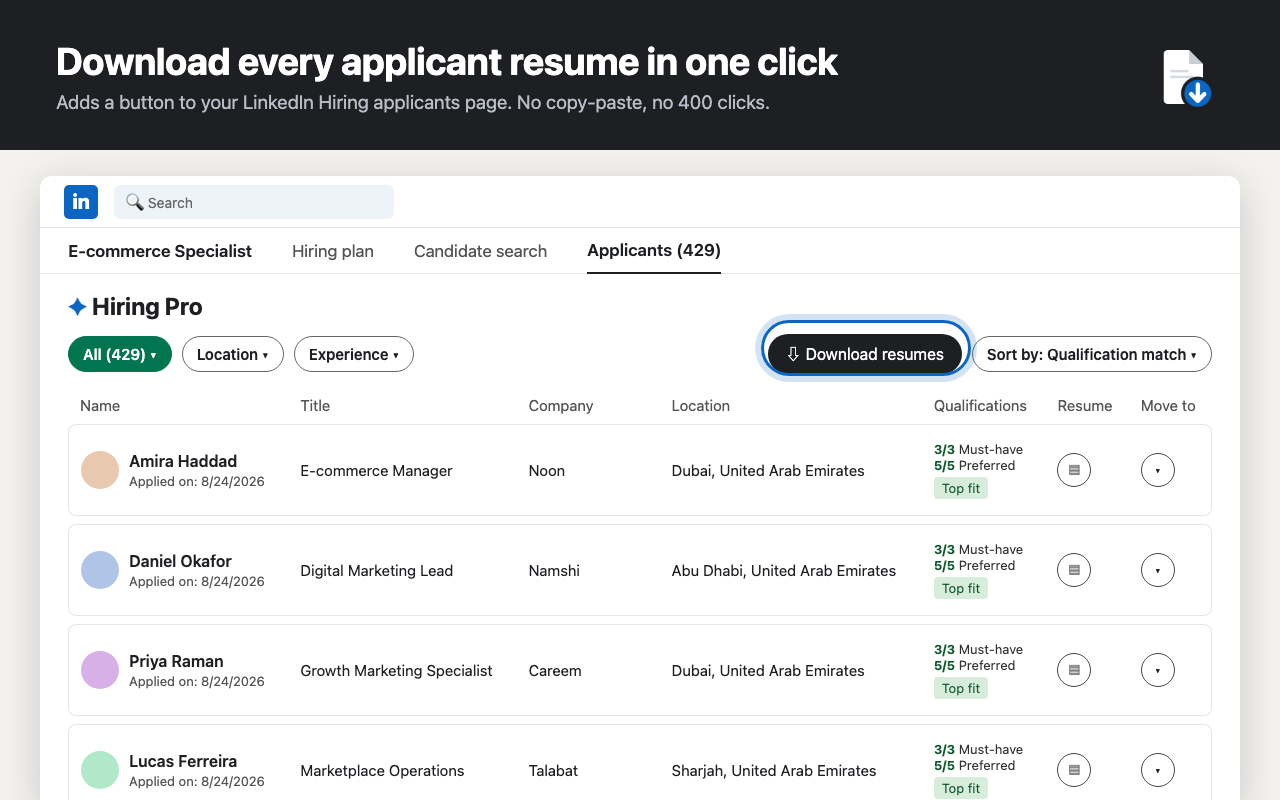The image size is (1280, 800).
Task: Expand Move to dropdown for Daniel Okafor
Action: pos(1158,570)
